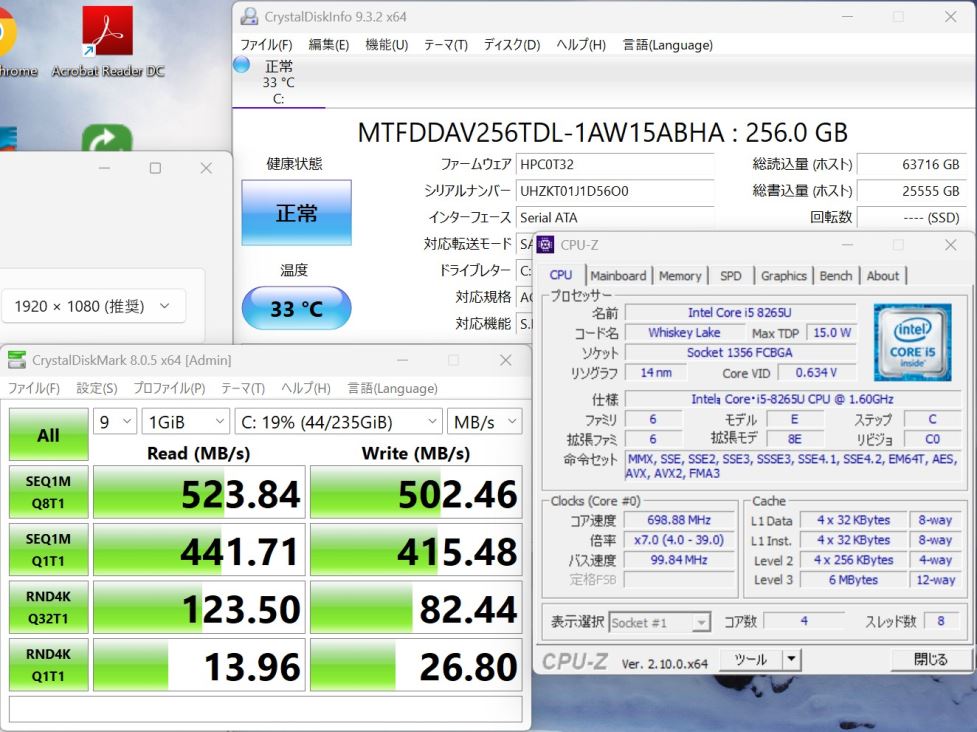The image size is (977, 732).
Task: Click the code name Whiskey Lake
Action: [x=684, y=333]
